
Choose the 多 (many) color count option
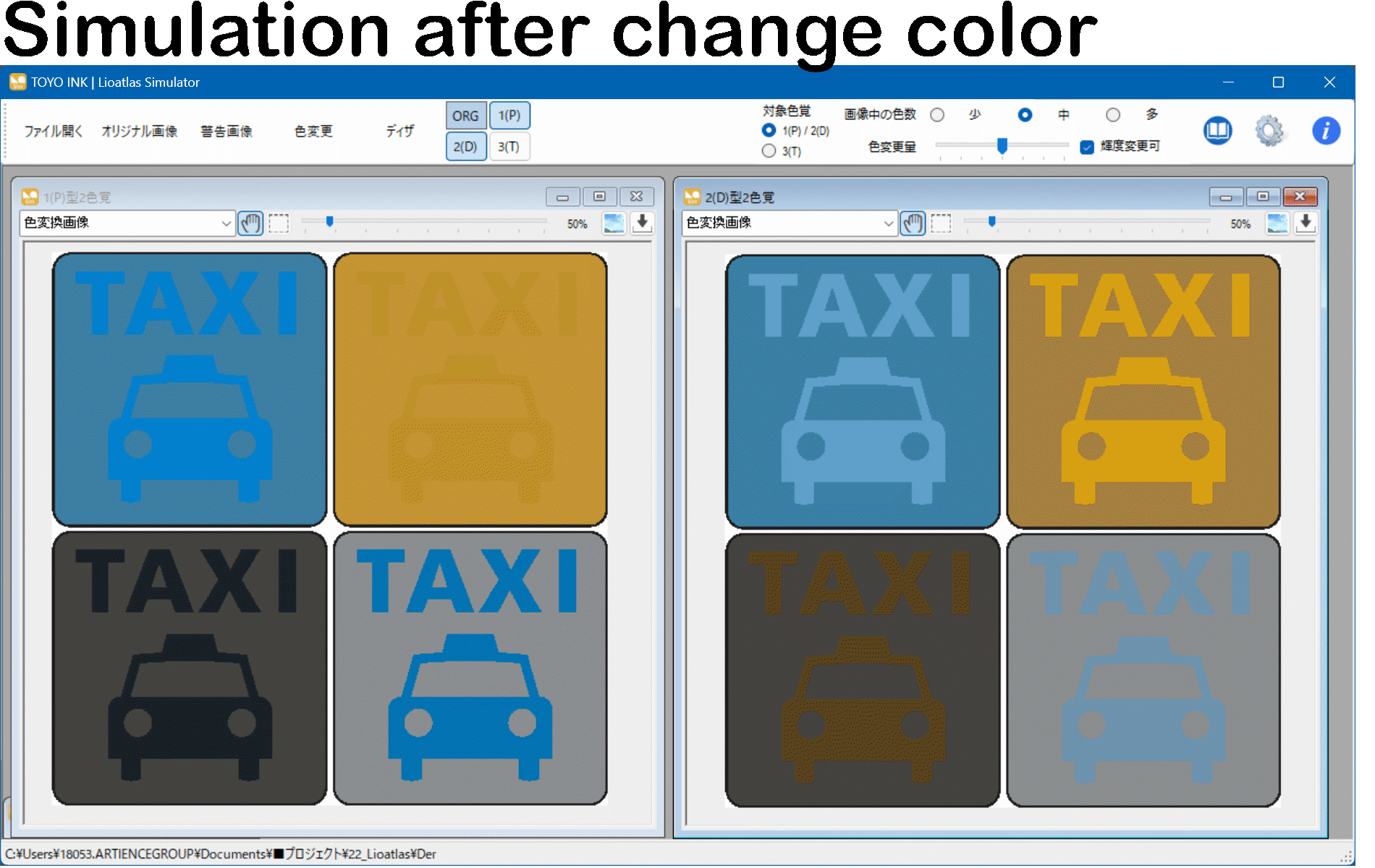[x=1113, y=115]
